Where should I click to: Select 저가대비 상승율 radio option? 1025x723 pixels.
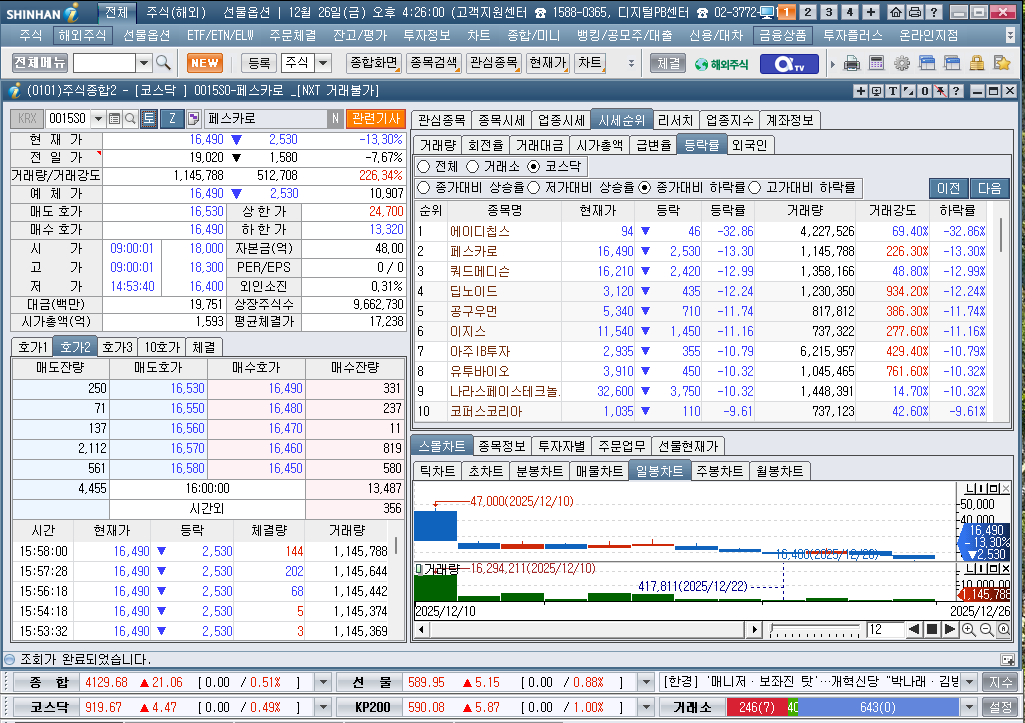(533, 188)
